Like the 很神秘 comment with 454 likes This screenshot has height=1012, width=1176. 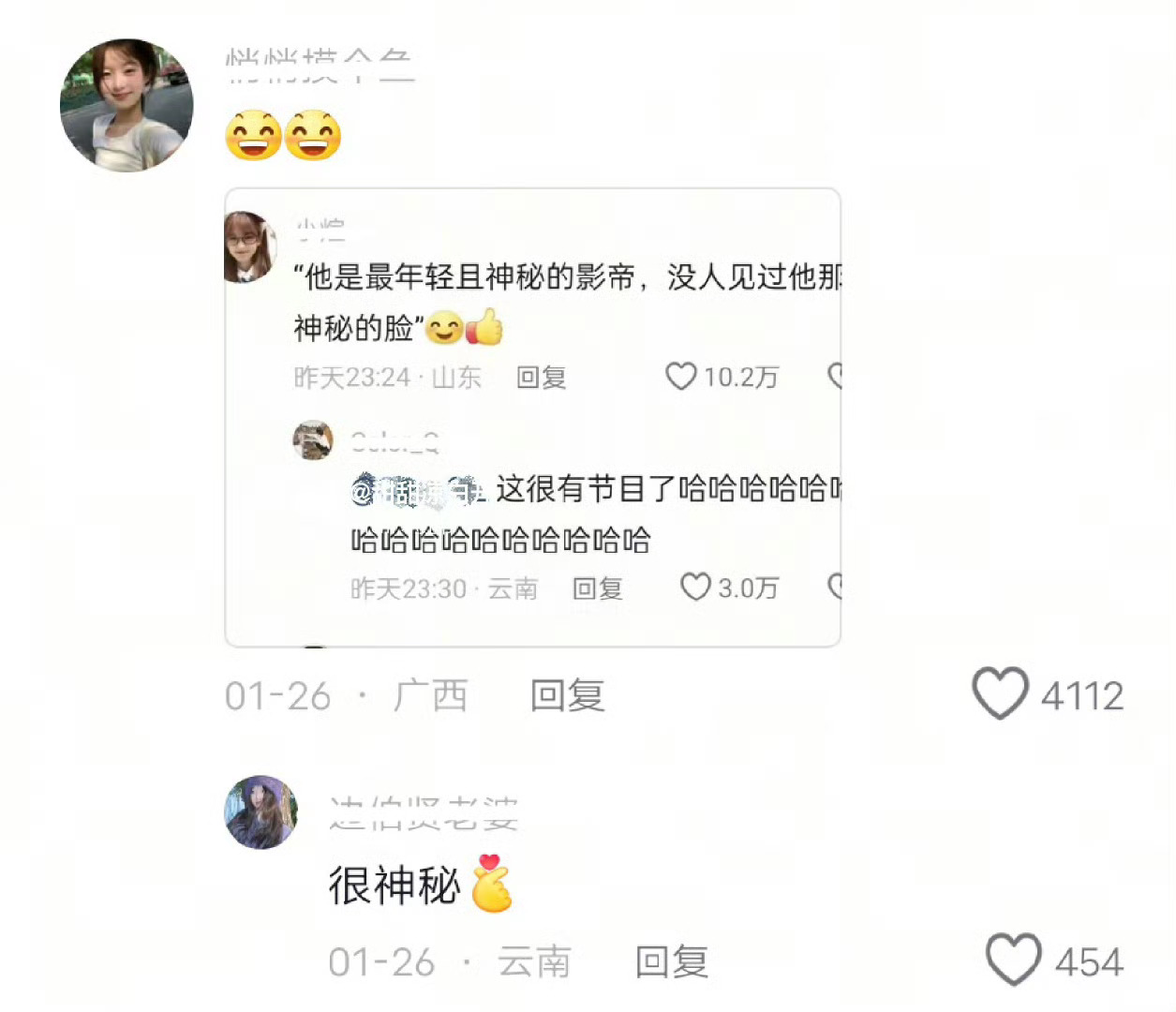point(1013,960)
